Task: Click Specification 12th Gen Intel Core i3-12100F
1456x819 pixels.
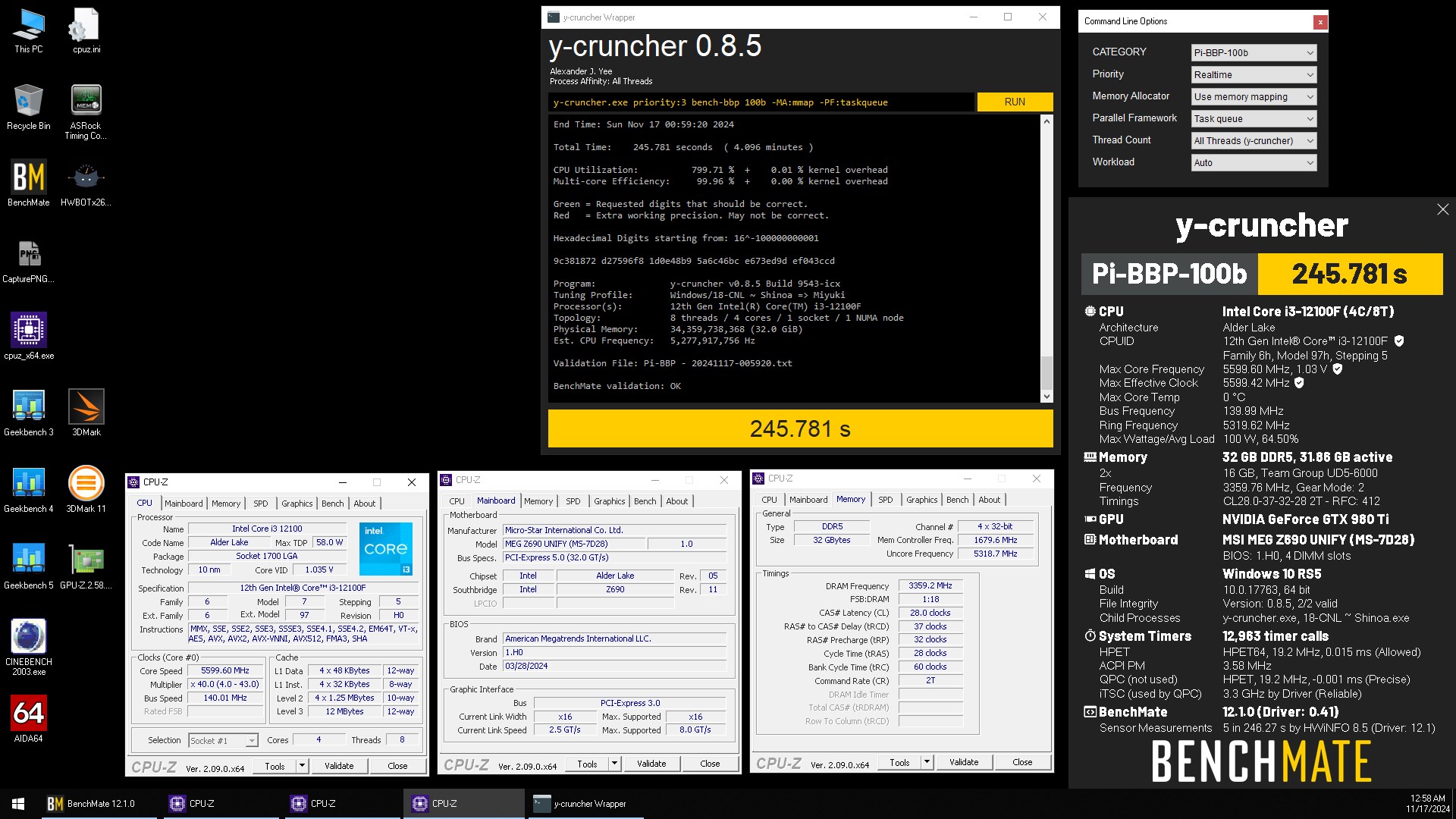Action: [x=303, y=588]
